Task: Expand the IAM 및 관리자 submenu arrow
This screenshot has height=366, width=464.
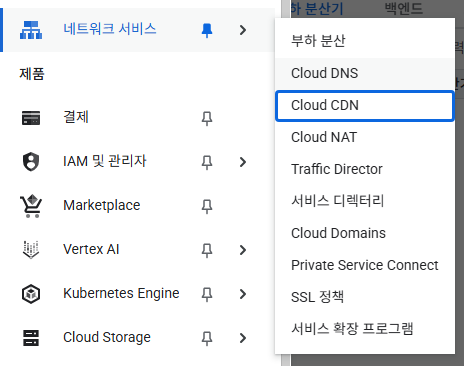Action: point(243,162)
